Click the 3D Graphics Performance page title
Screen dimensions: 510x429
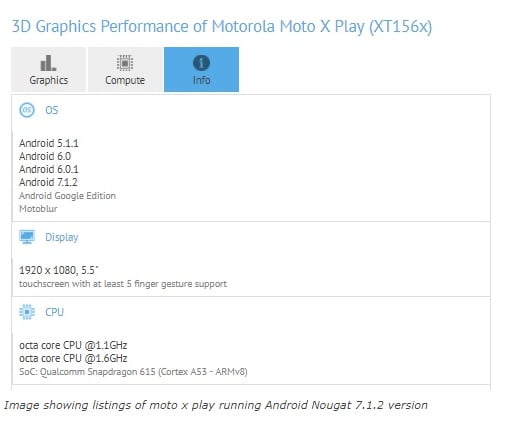tap(222, 26)
